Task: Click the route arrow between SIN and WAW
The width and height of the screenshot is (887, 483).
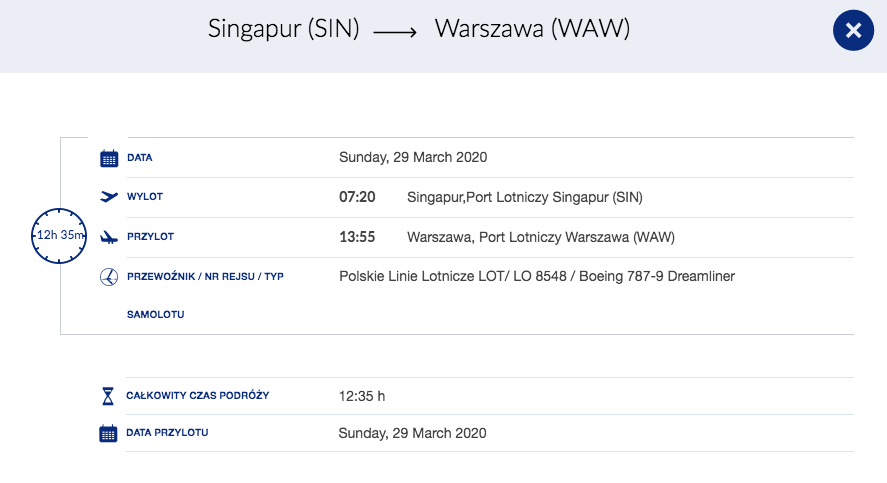Action: point(395,32)
